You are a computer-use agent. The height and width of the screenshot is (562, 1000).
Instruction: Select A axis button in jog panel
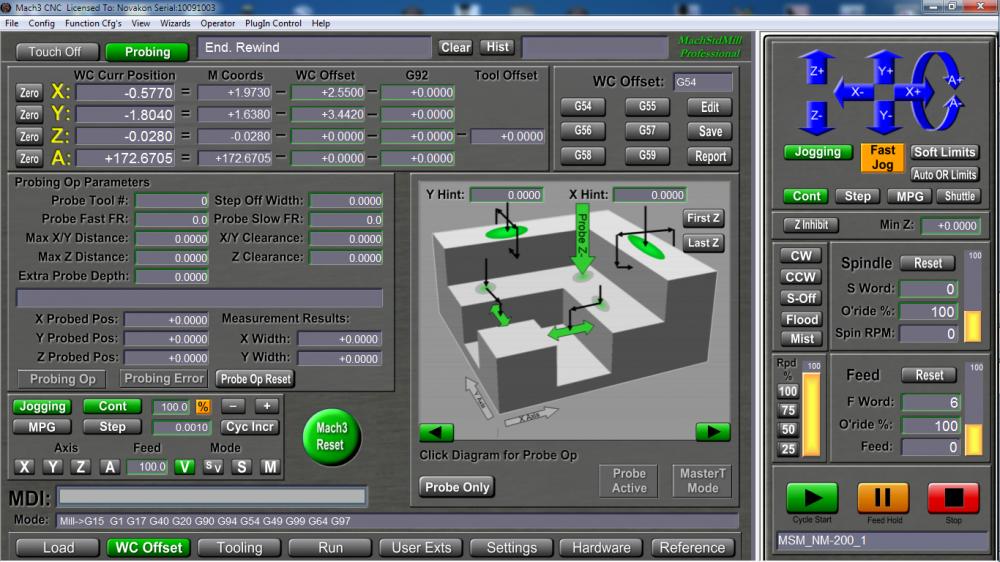tap(110, 467)
